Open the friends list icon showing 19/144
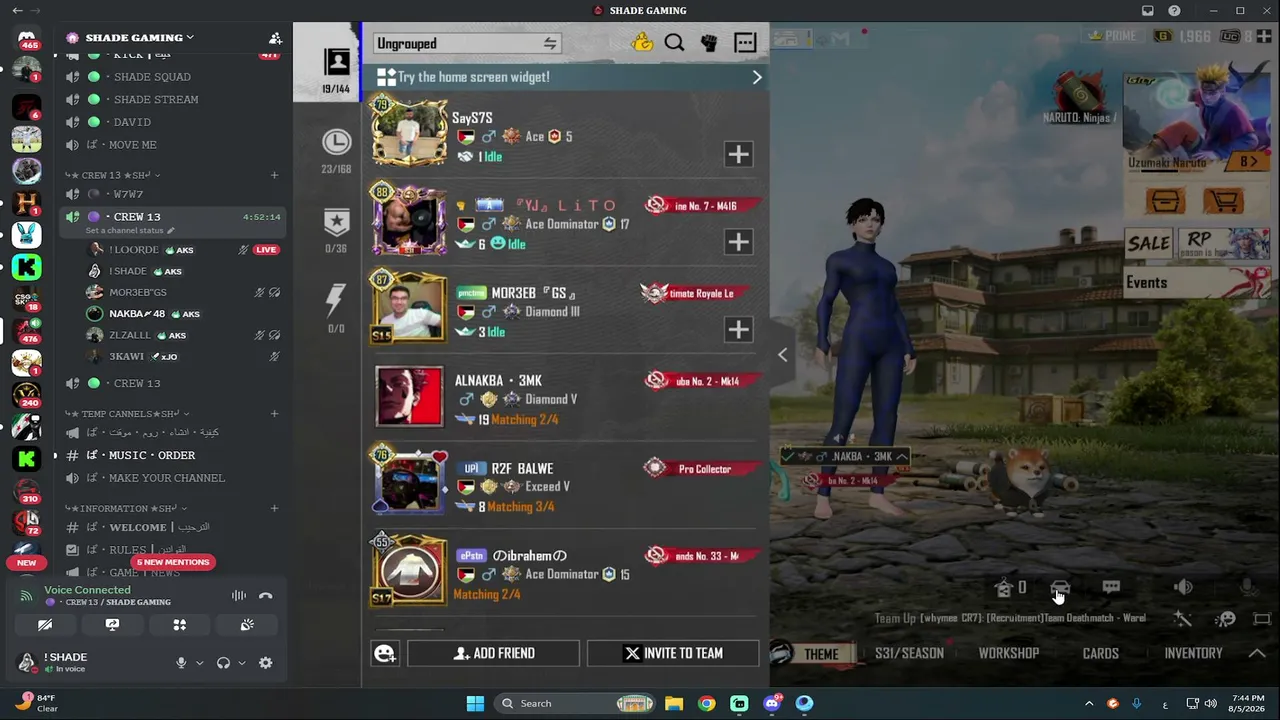Screen dimensions: 1280x720 pyautogui.click(x=337, y=61)
